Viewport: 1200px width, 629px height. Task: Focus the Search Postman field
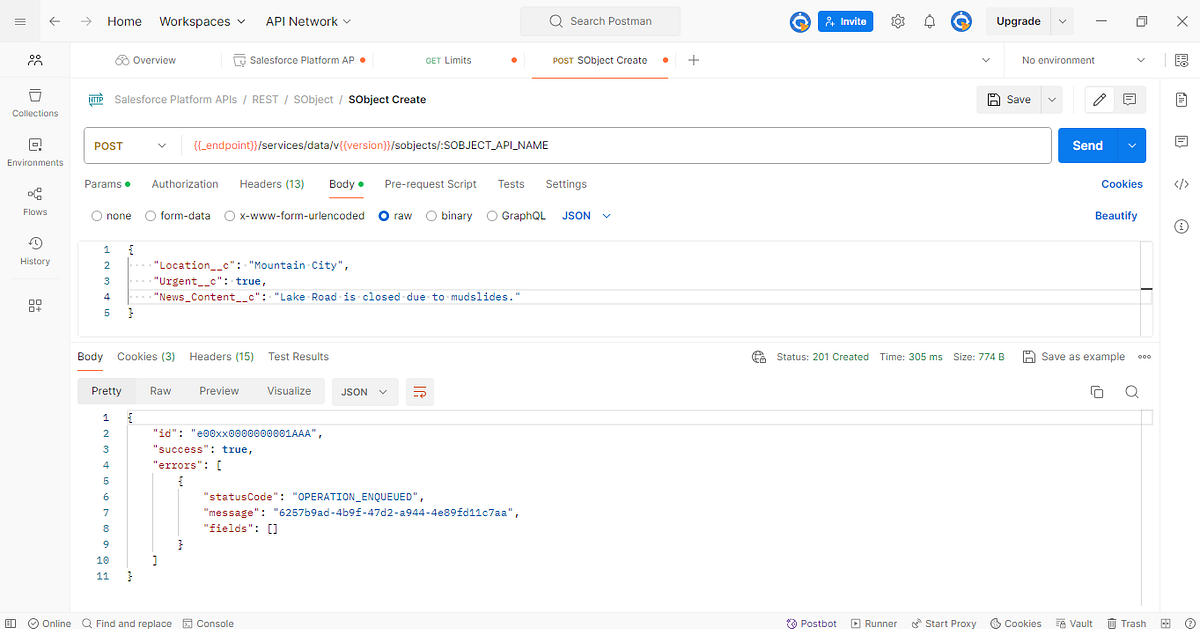(x=600, y=21)
